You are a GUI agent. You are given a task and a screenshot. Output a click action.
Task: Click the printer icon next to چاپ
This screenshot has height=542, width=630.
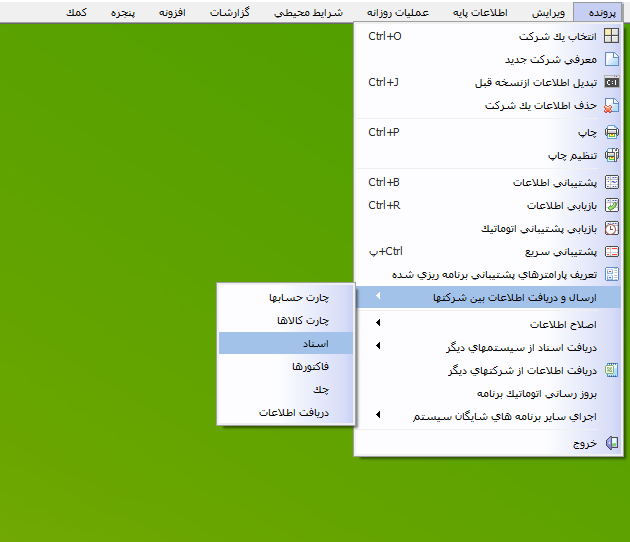(x=612, y=132)
